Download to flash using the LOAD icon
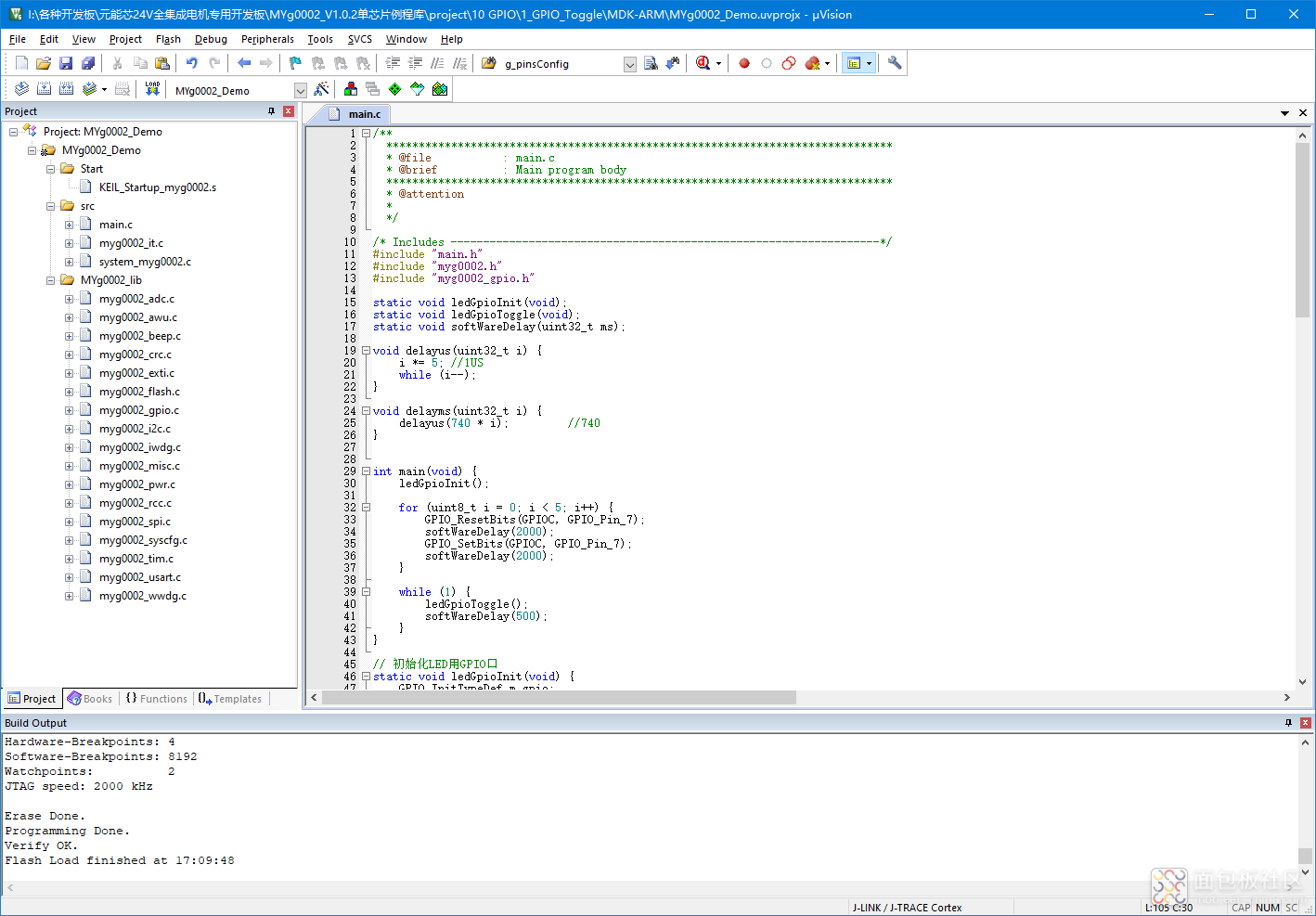The image size is (1316, 916). (x=152, y=89)
